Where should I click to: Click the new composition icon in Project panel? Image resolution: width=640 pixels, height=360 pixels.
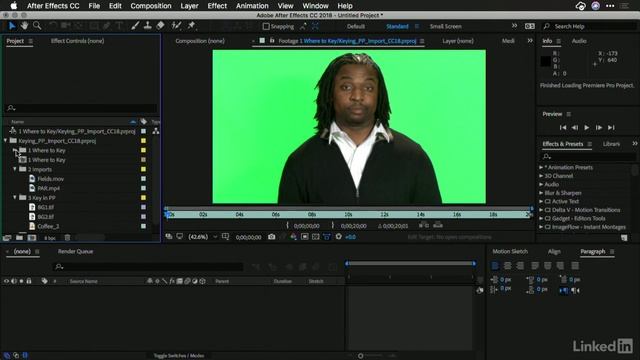32,238
